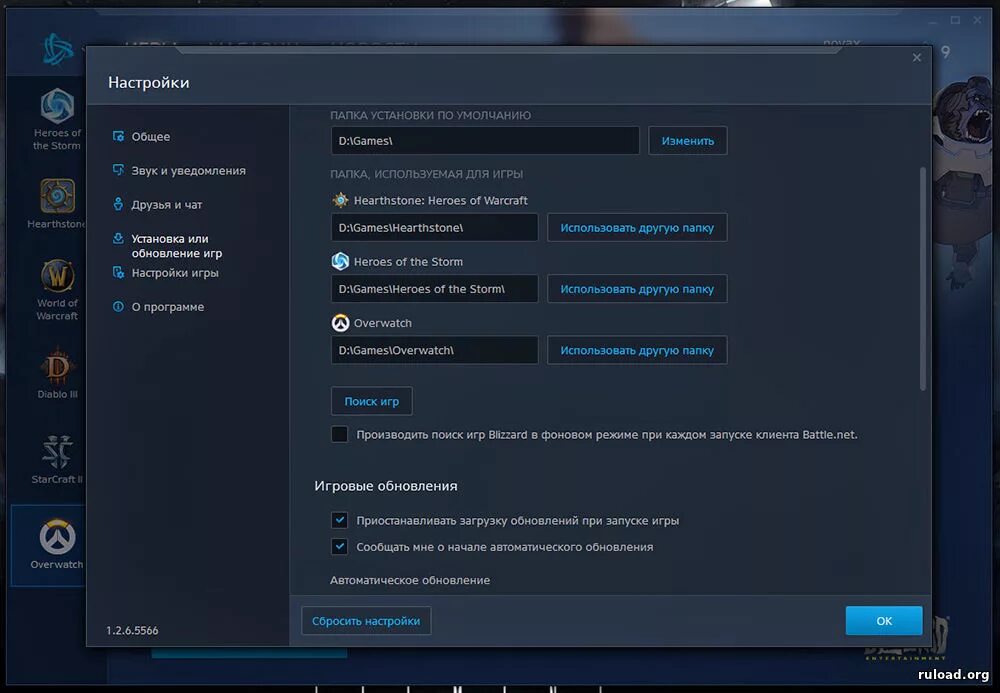Open the Общее settings section

tap(151, 136)
